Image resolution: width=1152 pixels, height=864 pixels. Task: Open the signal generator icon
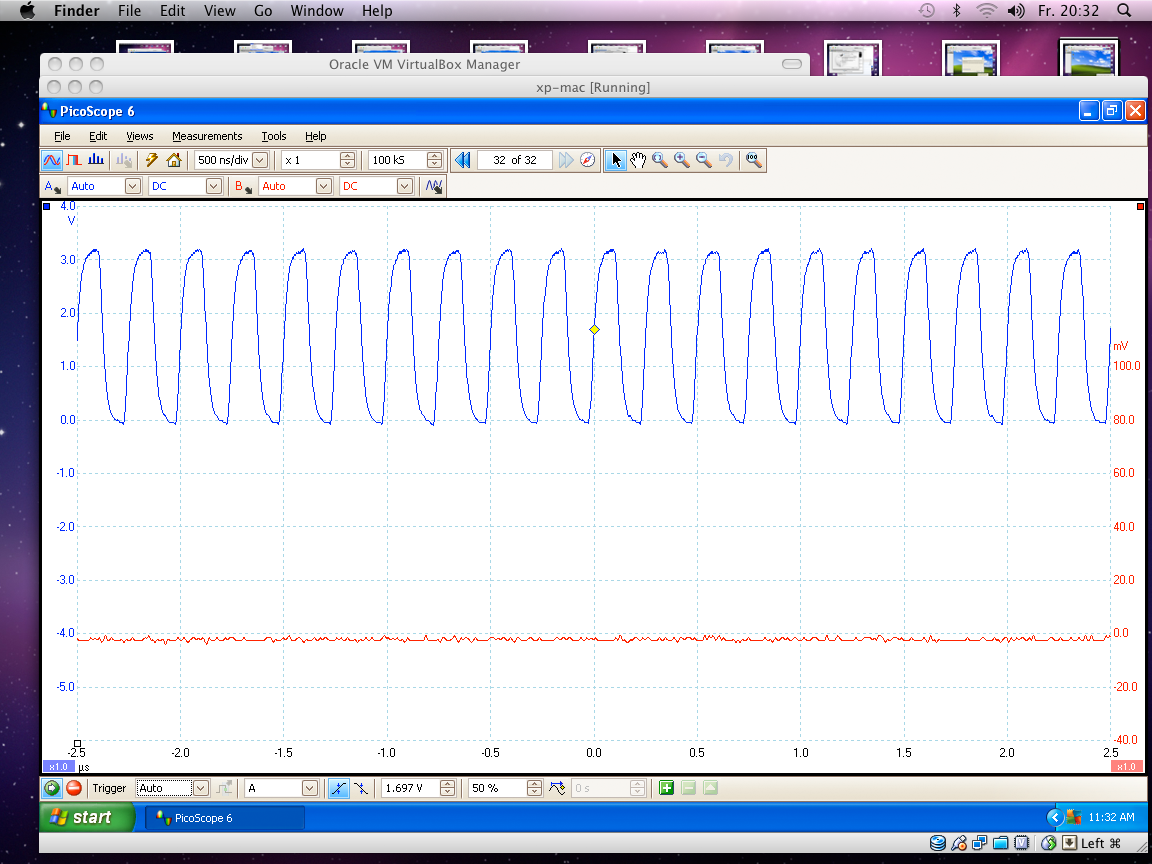point(434,185)
